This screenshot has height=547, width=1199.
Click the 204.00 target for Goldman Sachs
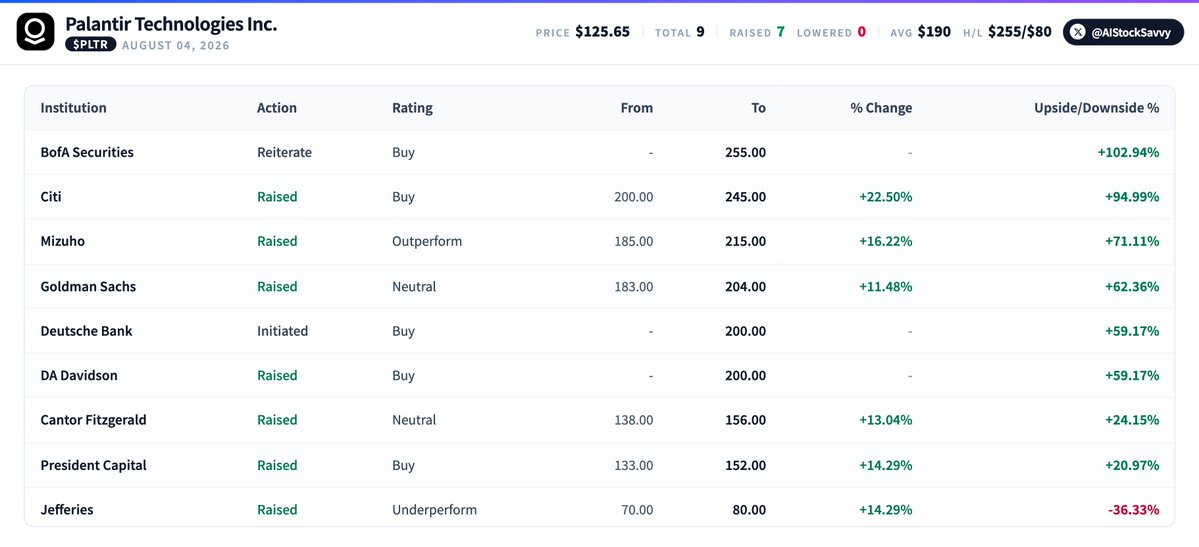click(746, 286)
